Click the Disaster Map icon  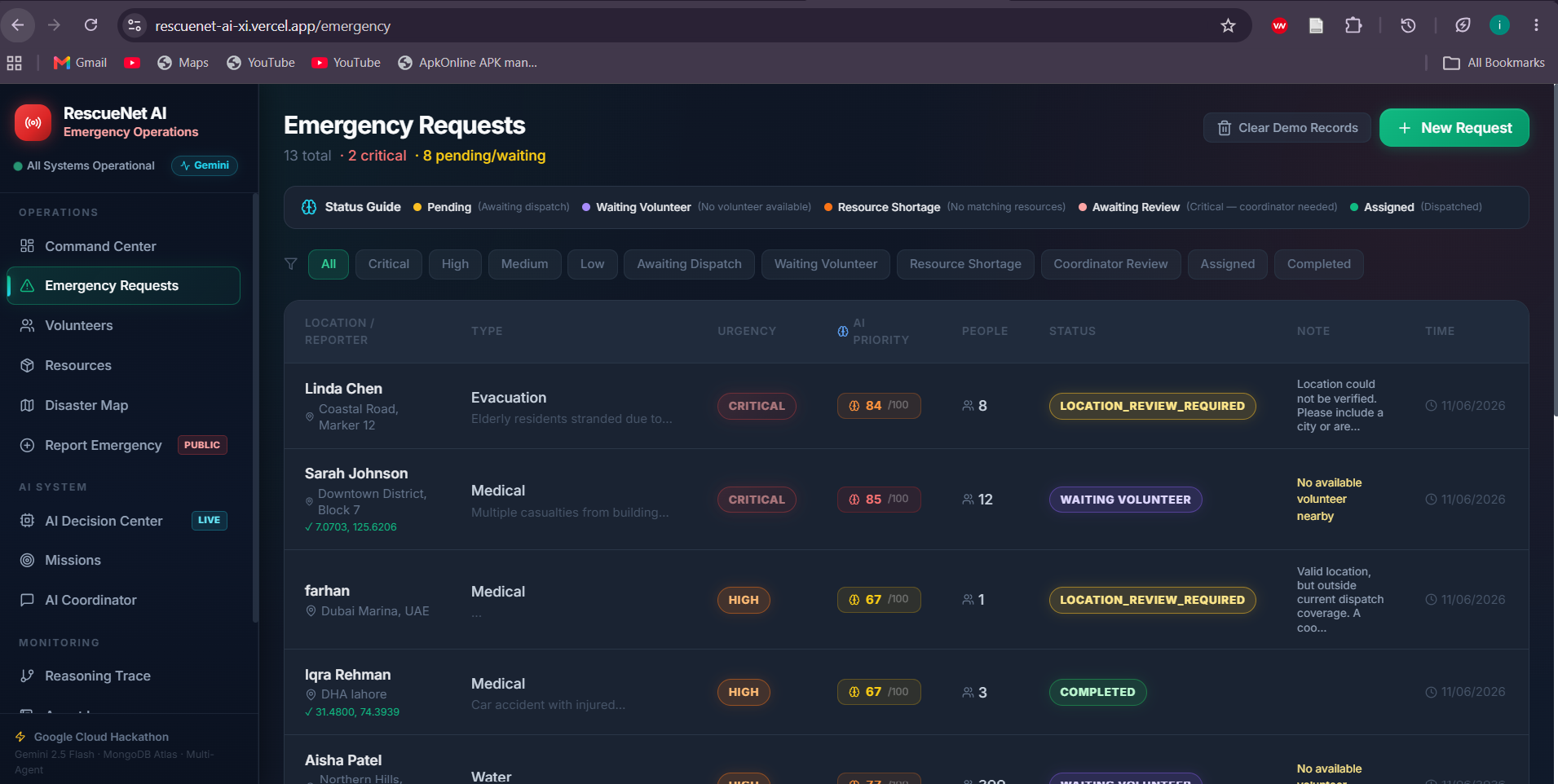click(x=27, y=405)
